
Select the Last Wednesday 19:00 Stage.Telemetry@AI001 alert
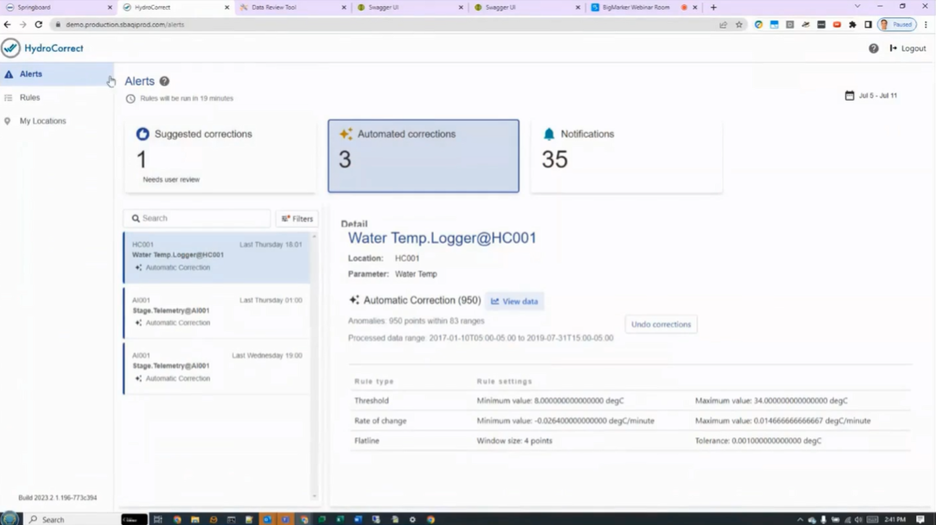(217, 367)
